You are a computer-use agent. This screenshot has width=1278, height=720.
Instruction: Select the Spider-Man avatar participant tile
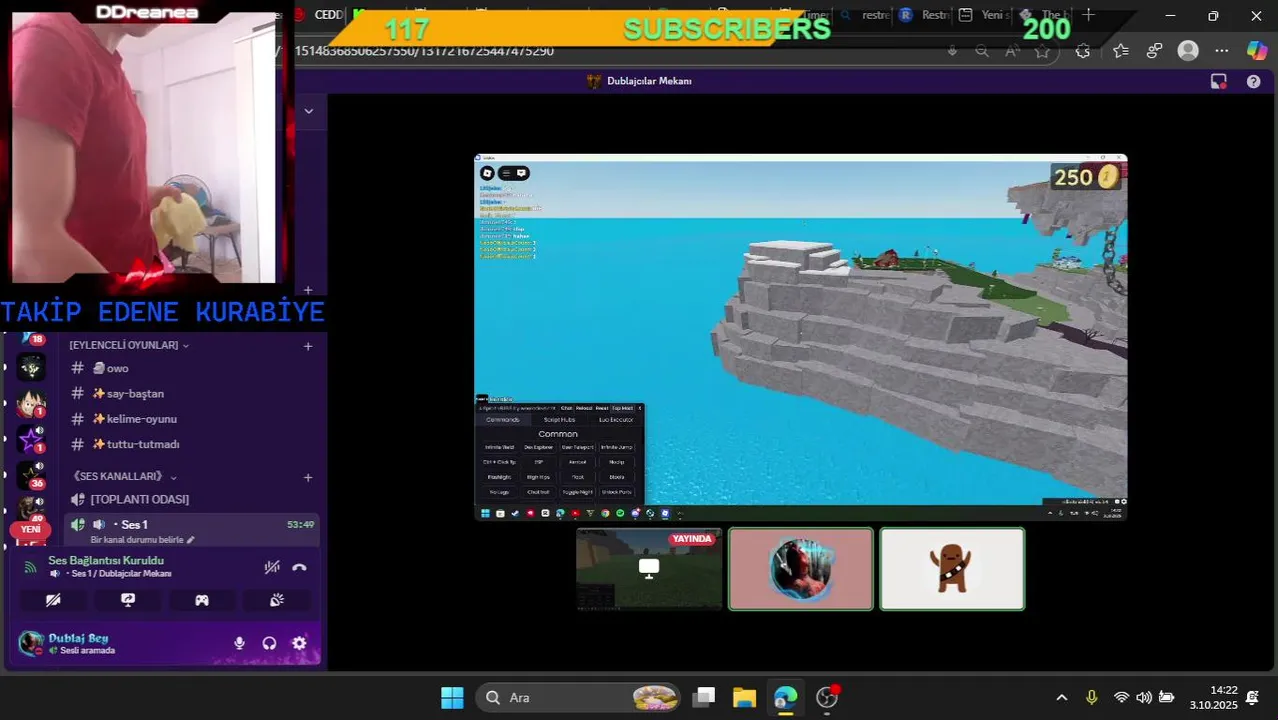pos(801,569)
